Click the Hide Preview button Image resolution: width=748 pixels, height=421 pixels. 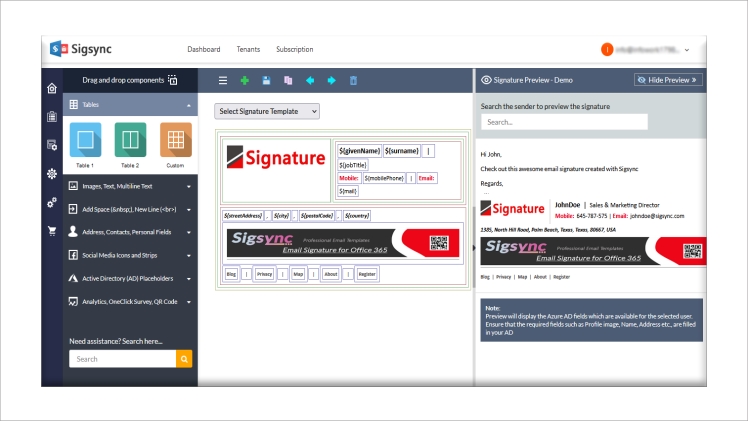click(668, 80)
